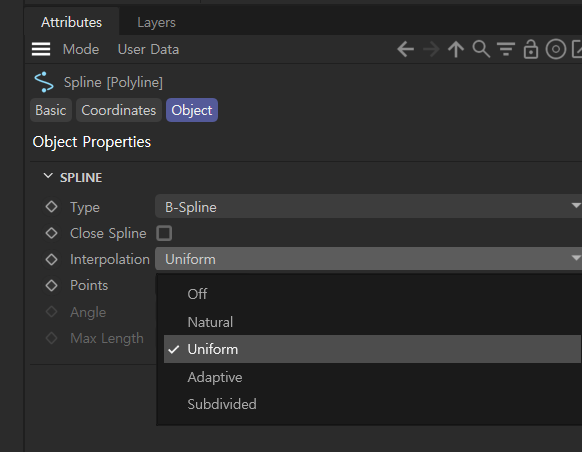Click the circular target mode icon

[x=556, y=49]
